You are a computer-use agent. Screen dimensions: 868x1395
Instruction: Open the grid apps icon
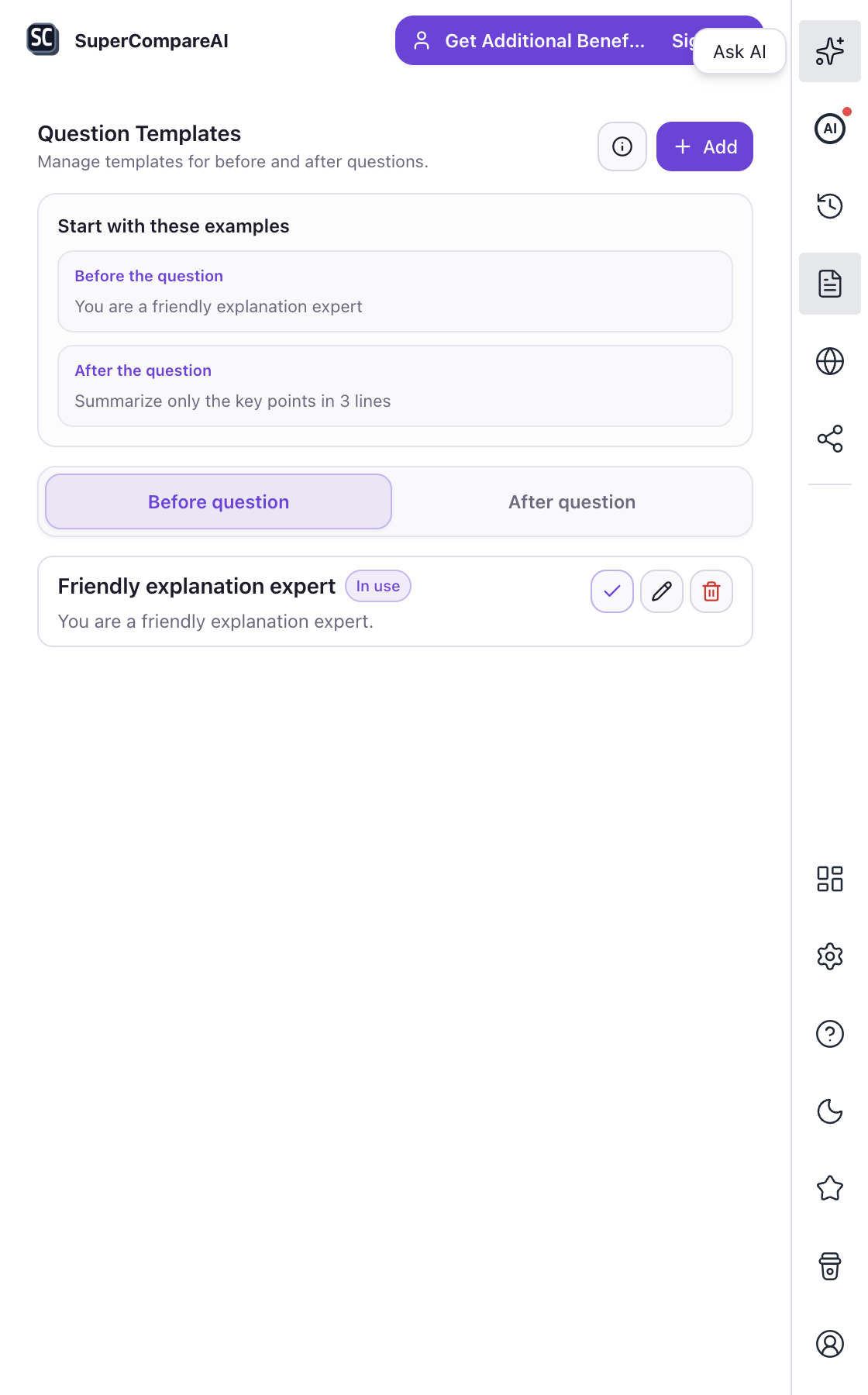[829, 879]
